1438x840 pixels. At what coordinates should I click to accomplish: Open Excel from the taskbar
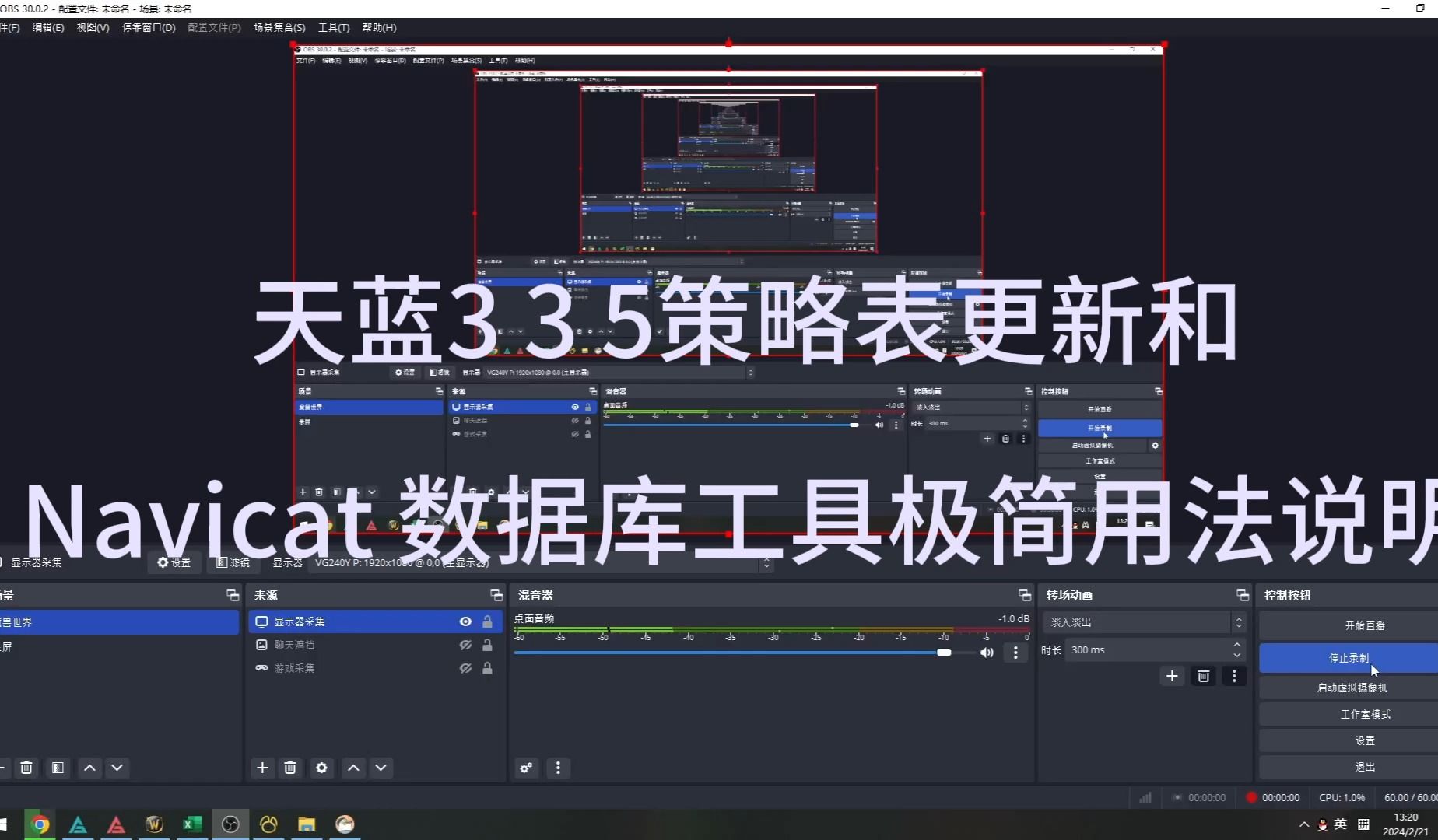pos(192,824)
